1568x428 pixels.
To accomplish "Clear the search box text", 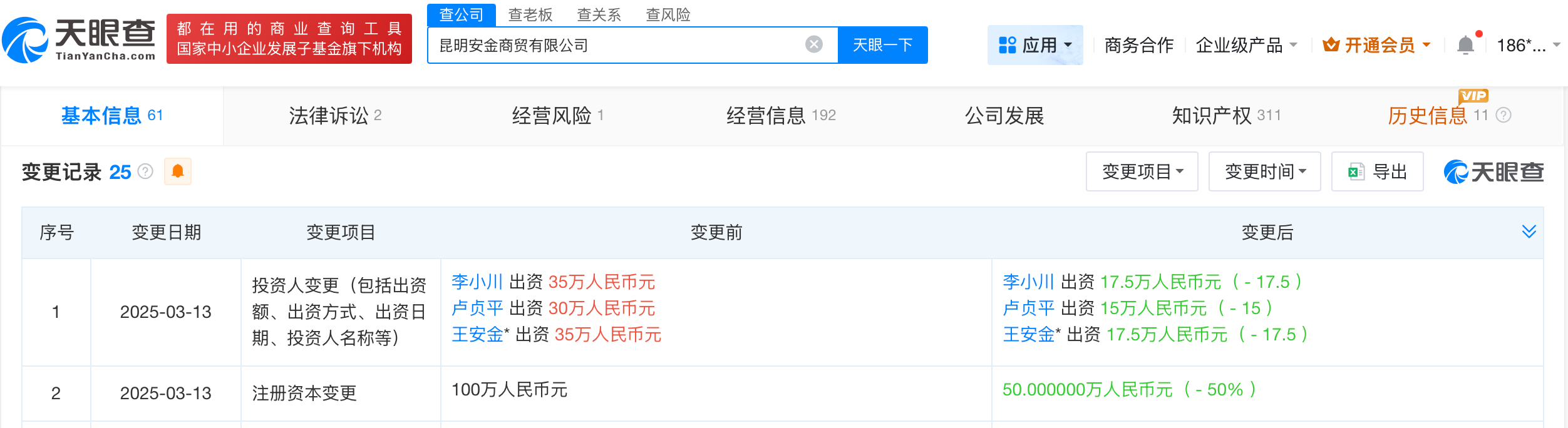I will pyautogui.click(x=813, y=44).
